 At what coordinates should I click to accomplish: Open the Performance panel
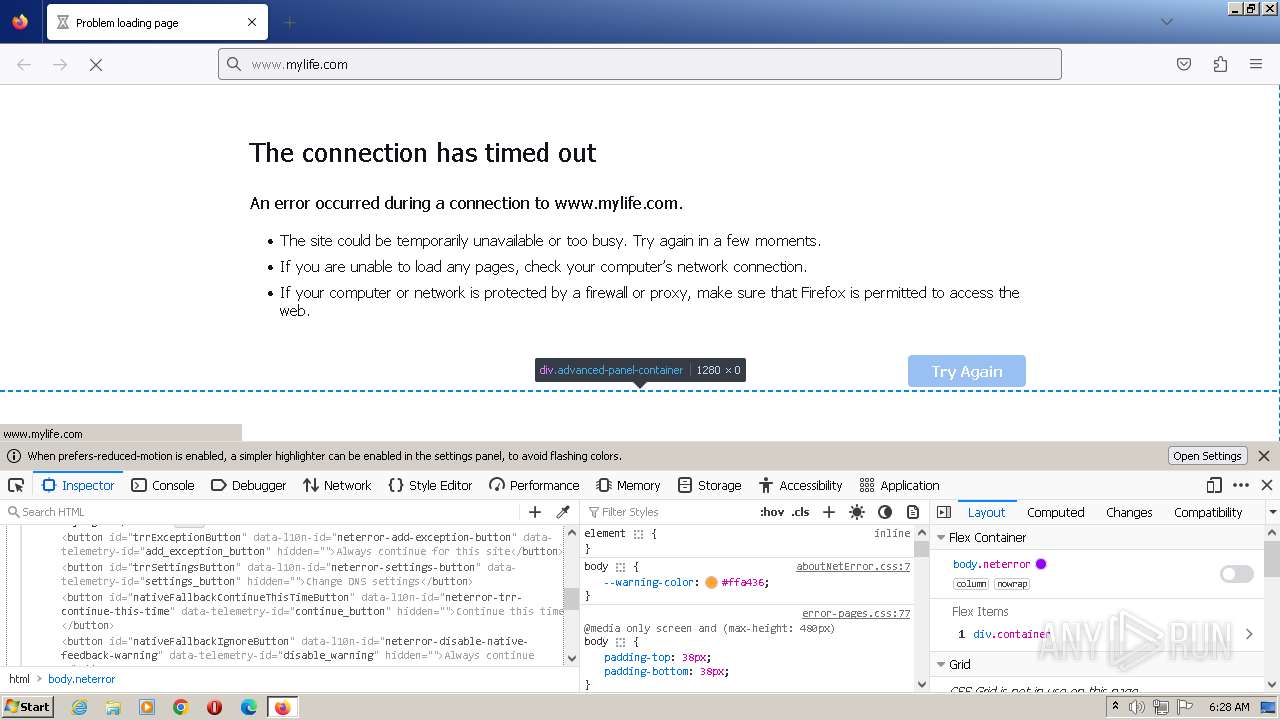click(534, 485)
